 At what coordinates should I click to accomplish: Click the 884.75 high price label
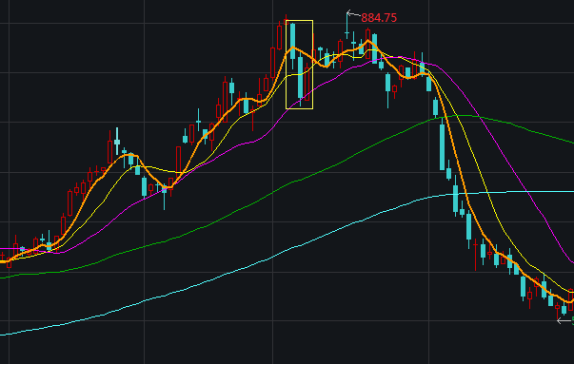click(x=379, y=18)
